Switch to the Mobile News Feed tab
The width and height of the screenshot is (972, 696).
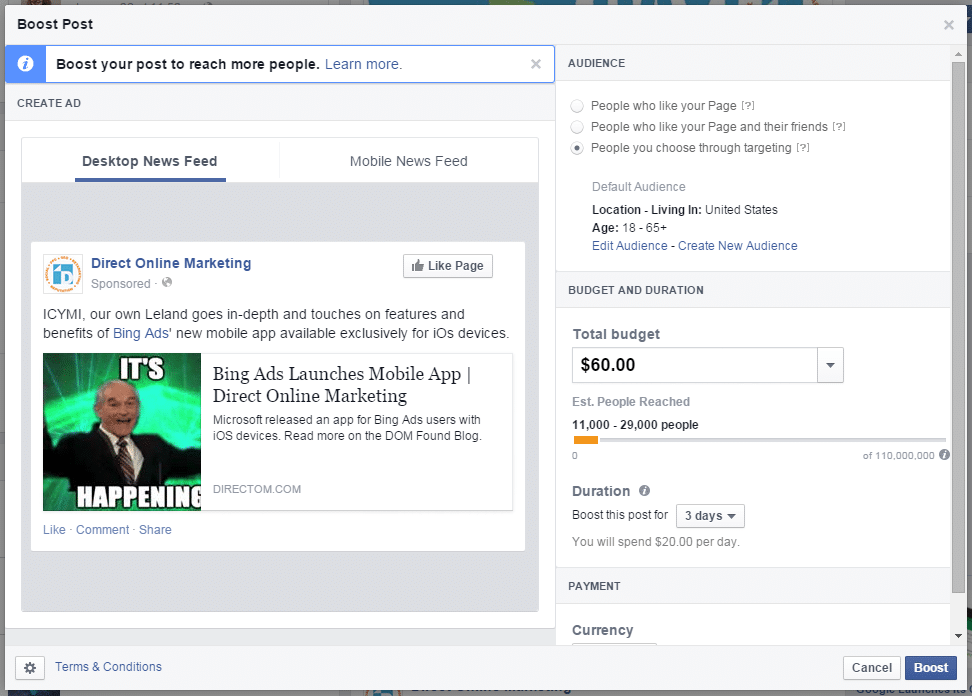tap(407, 160)
